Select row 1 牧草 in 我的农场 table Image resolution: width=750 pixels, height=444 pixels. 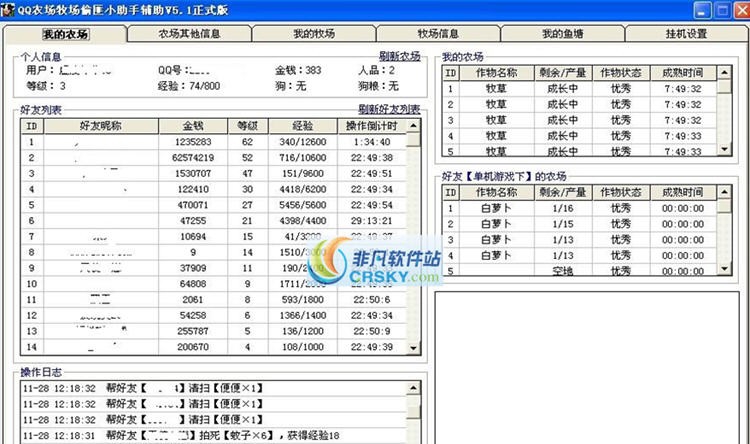pos(580,89)
